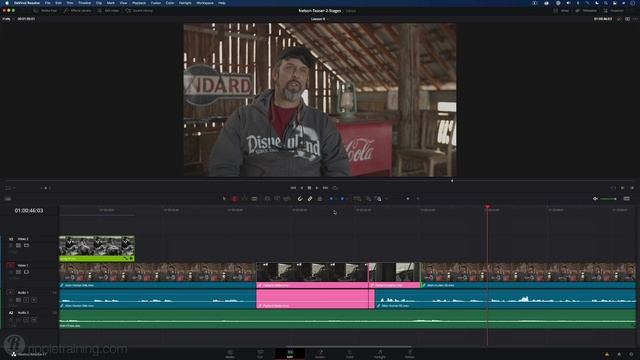The height and width of the screenshot is (360, 640).
Task: Click the Insert Clip toolbar icon
Action: tap(267, 199)
